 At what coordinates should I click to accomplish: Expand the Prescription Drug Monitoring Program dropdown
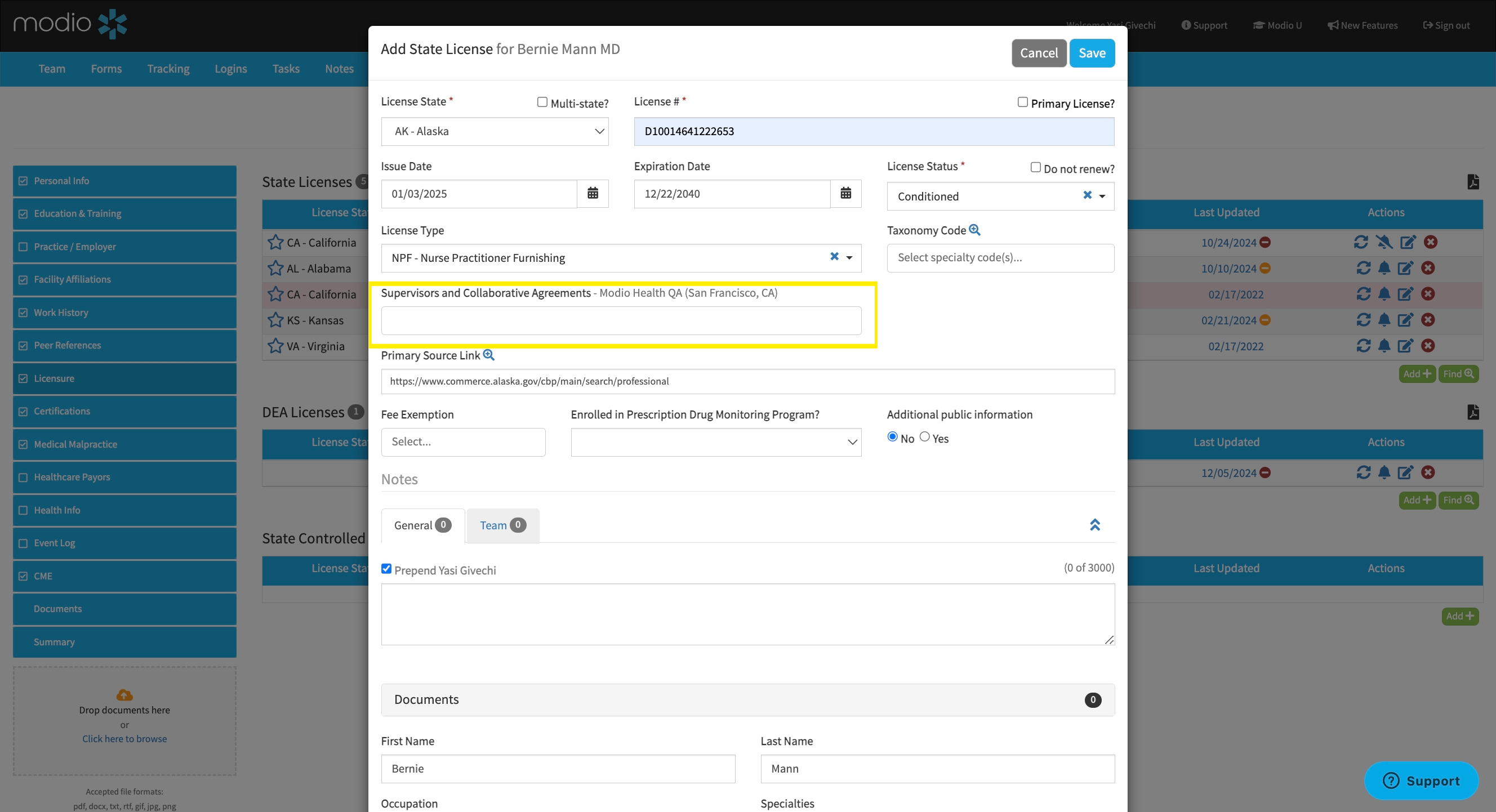pos(715,441)
